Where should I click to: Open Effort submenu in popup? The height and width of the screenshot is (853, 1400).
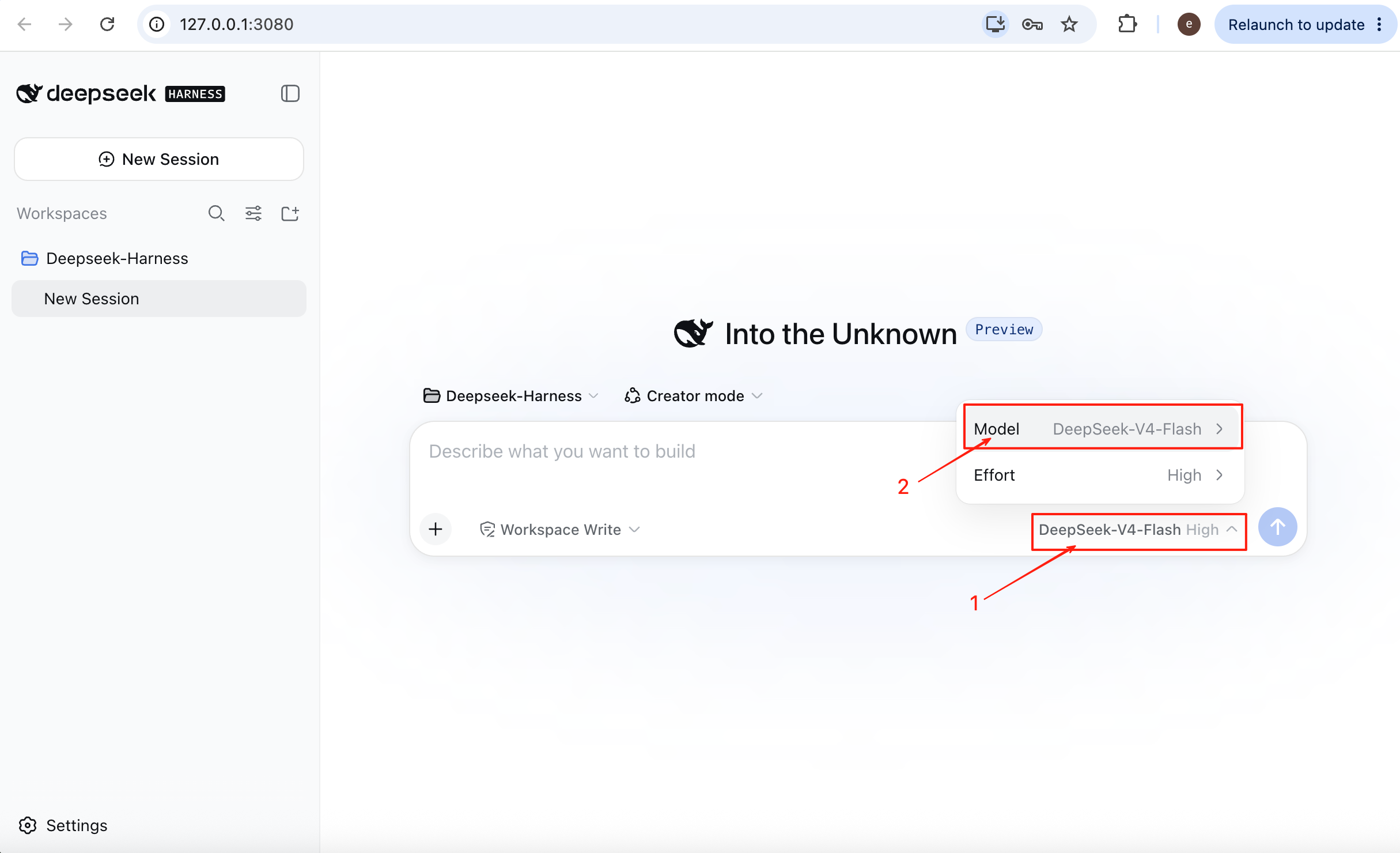point(1100,475)
